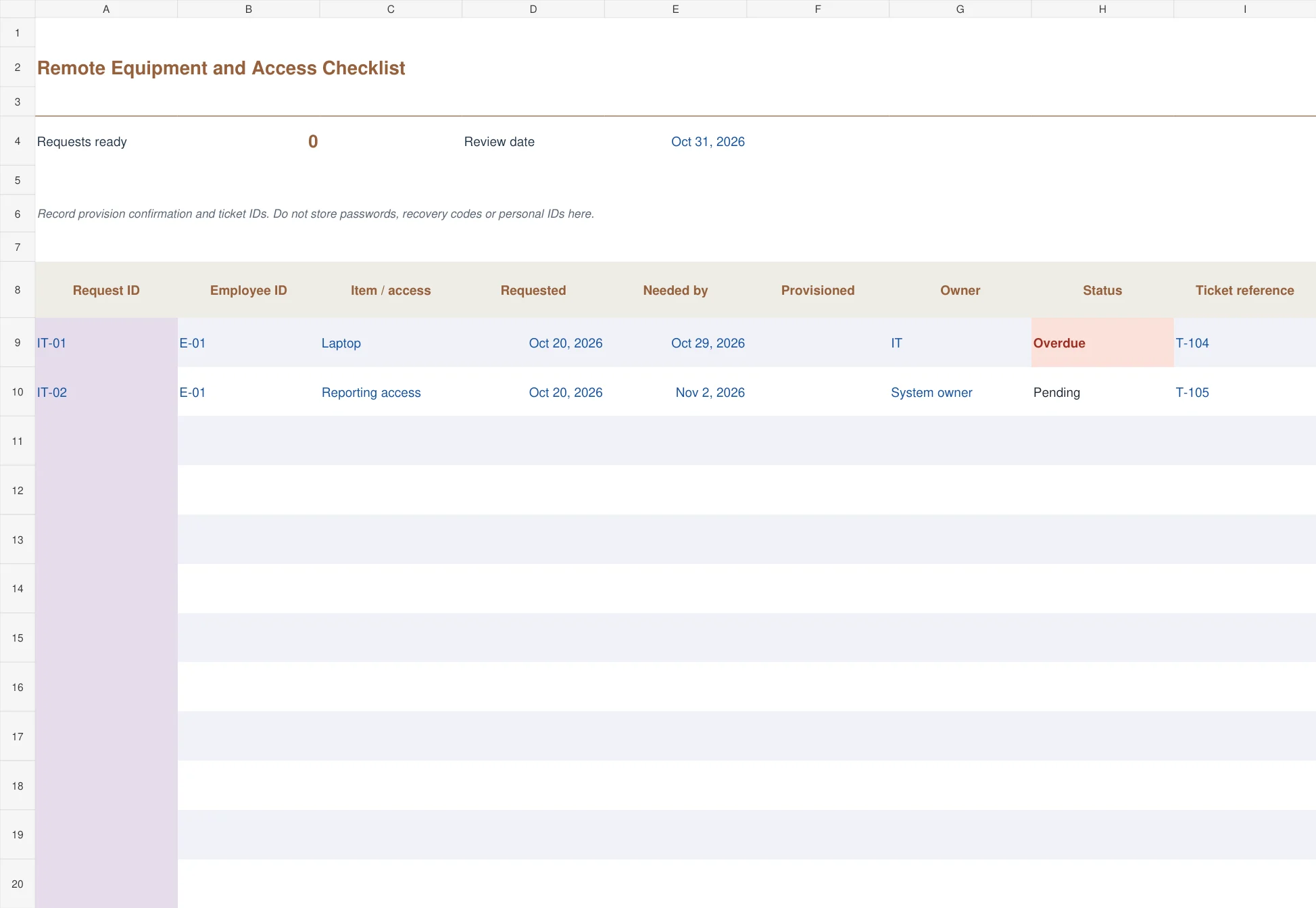Viewport: 1316px width, 908px height.
Task: Click the 'Status' column header
Action: pos(1102,290)
